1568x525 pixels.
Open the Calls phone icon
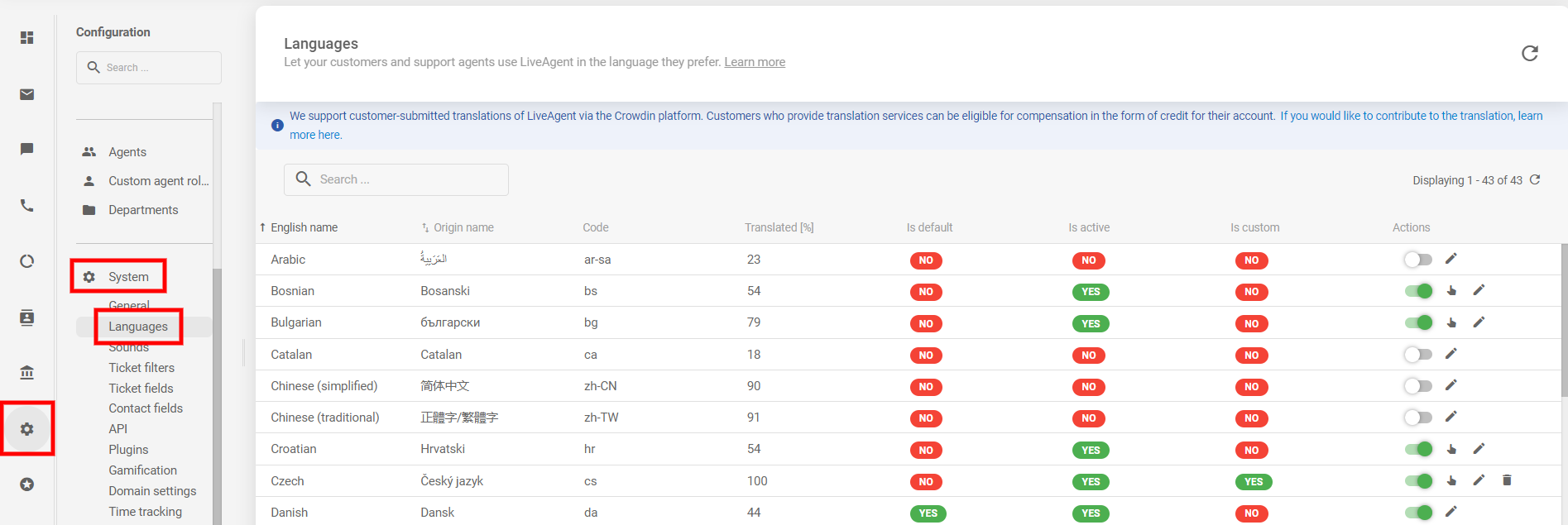(27, 206)
